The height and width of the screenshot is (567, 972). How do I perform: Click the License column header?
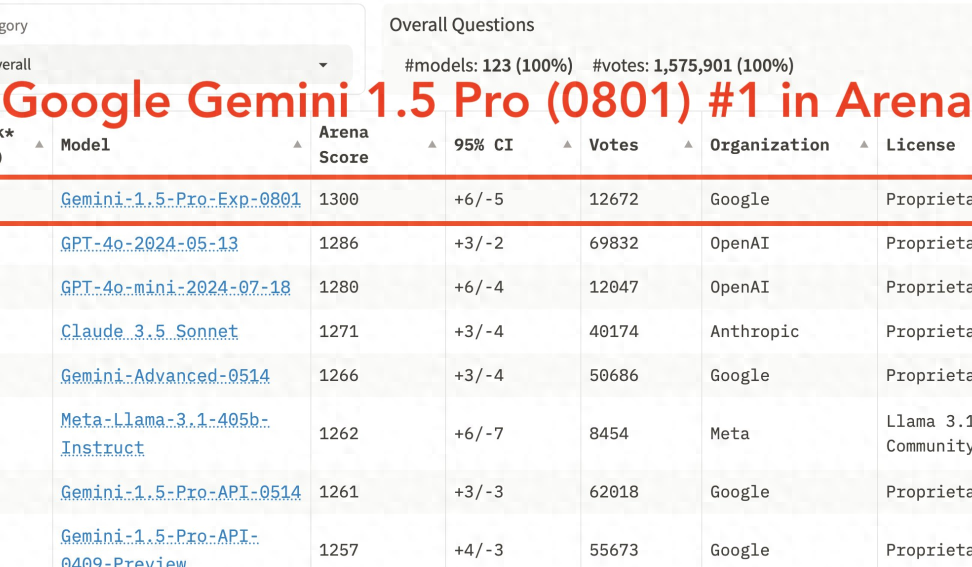click(x=920, y=145)
